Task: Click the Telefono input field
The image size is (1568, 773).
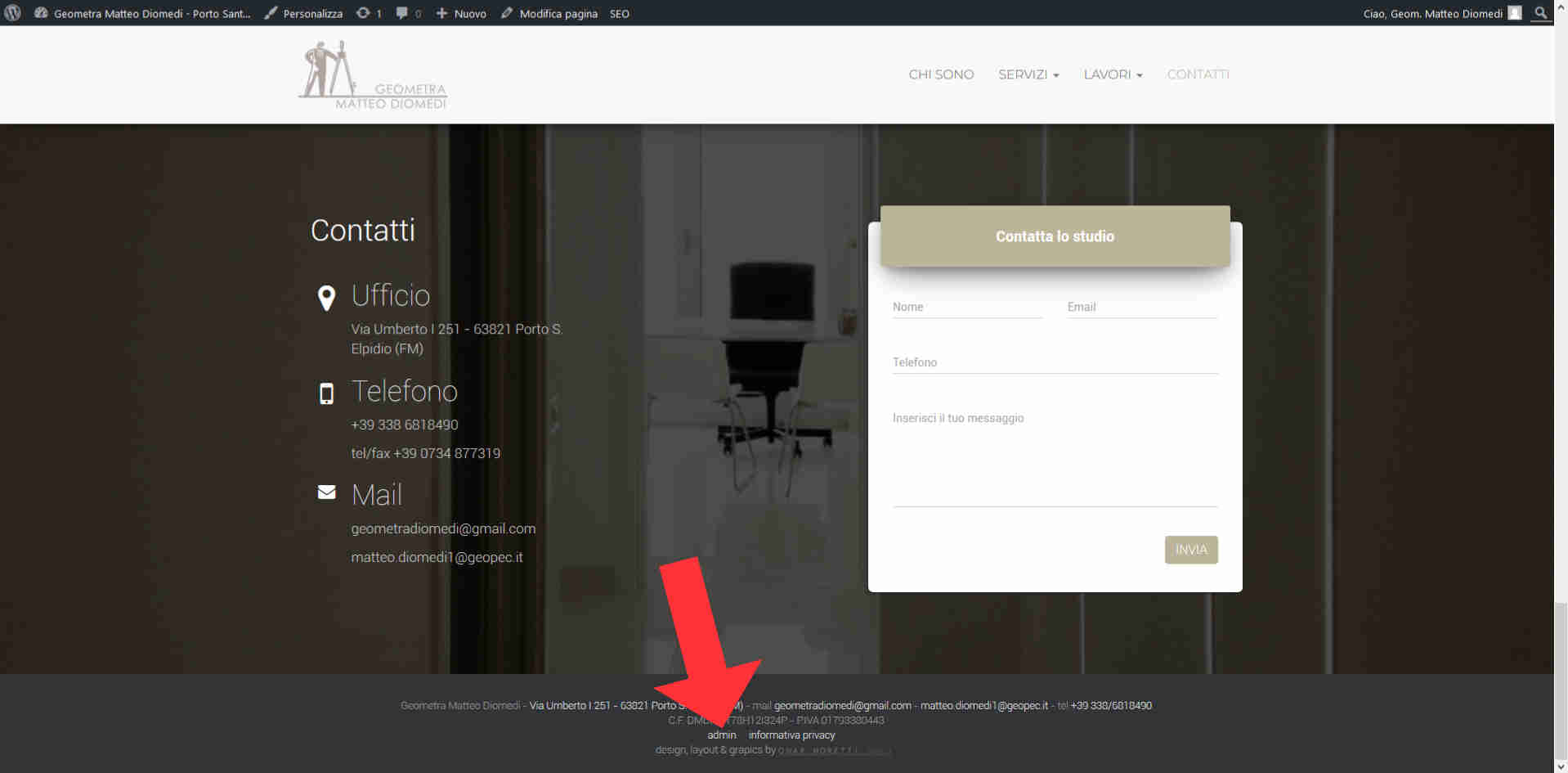Action: tap(1055, 362)
